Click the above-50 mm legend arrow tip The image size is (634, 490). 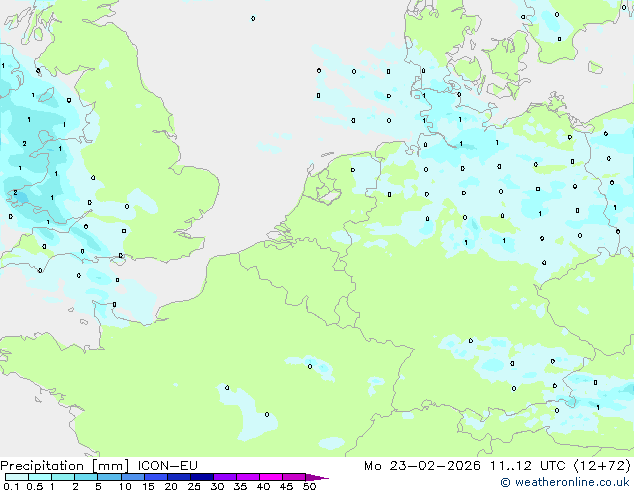(317, 477)
